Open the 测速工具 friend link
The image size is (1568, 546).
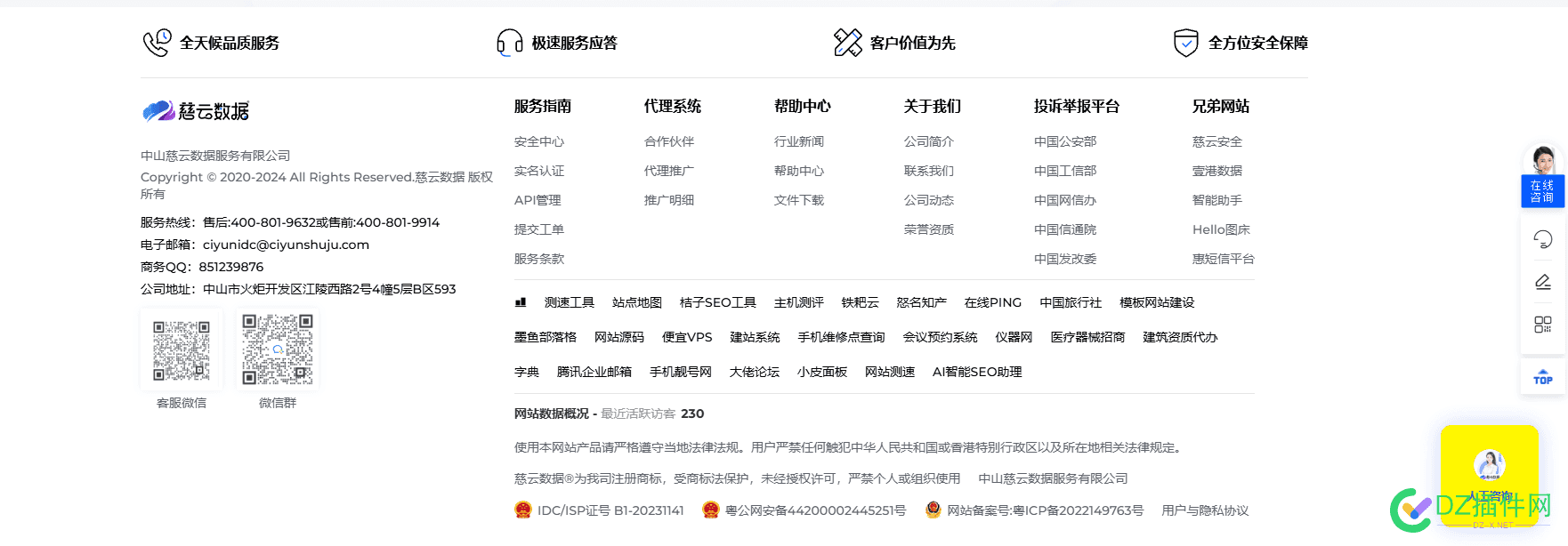tap(570, 302)
